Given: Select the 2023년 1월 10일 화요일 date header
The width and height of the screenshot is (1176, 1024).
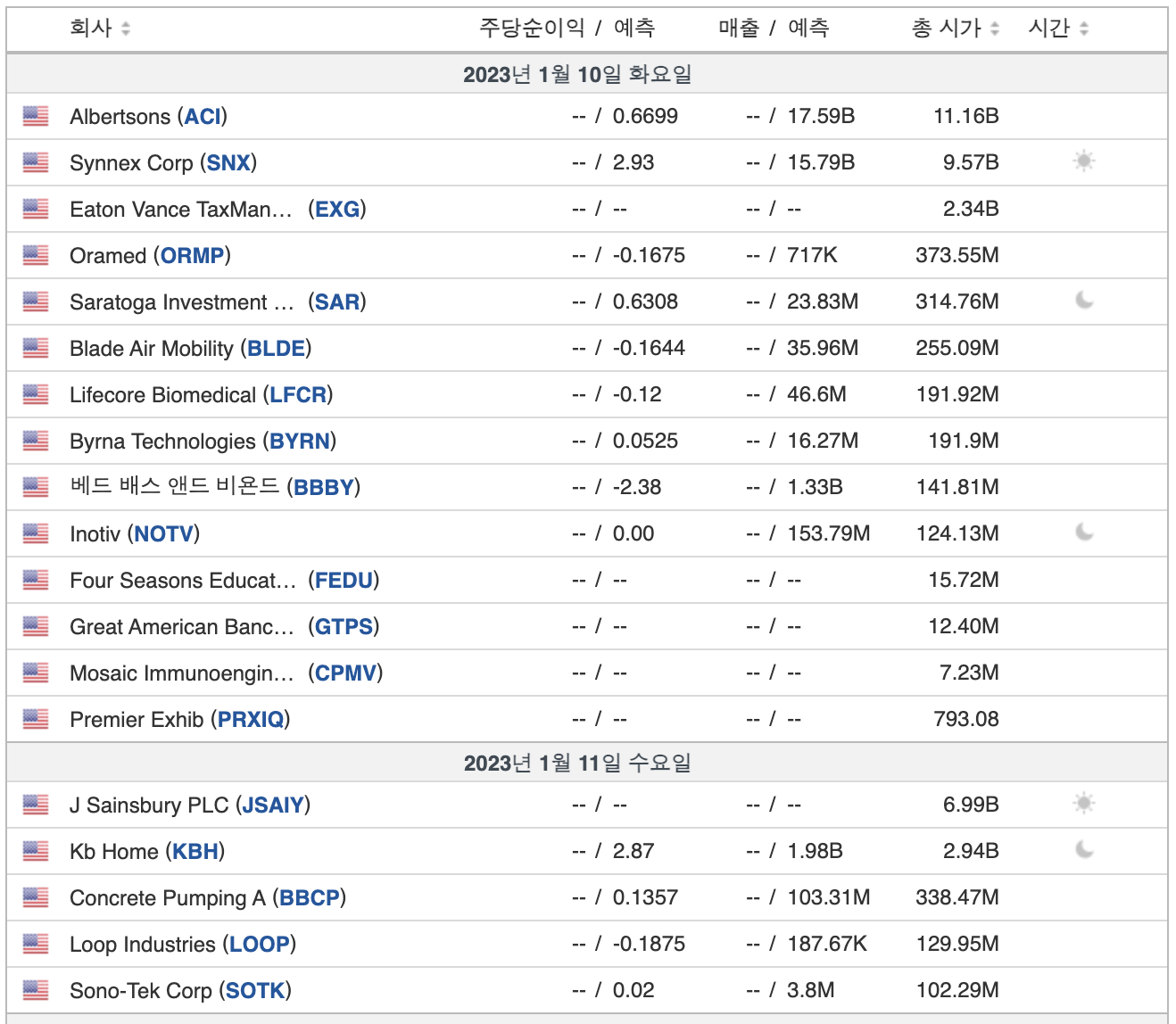Looking at the screenshot, I should click(x=577, y=74).
